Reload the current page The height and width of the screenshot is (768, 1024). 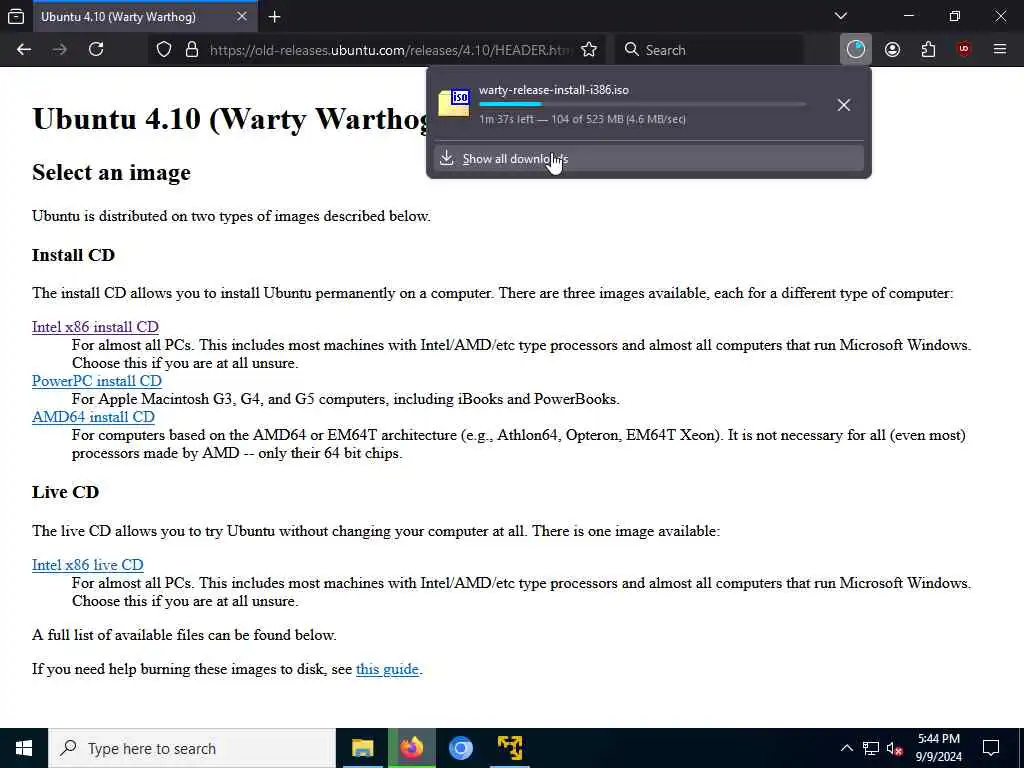pos(96,50)
